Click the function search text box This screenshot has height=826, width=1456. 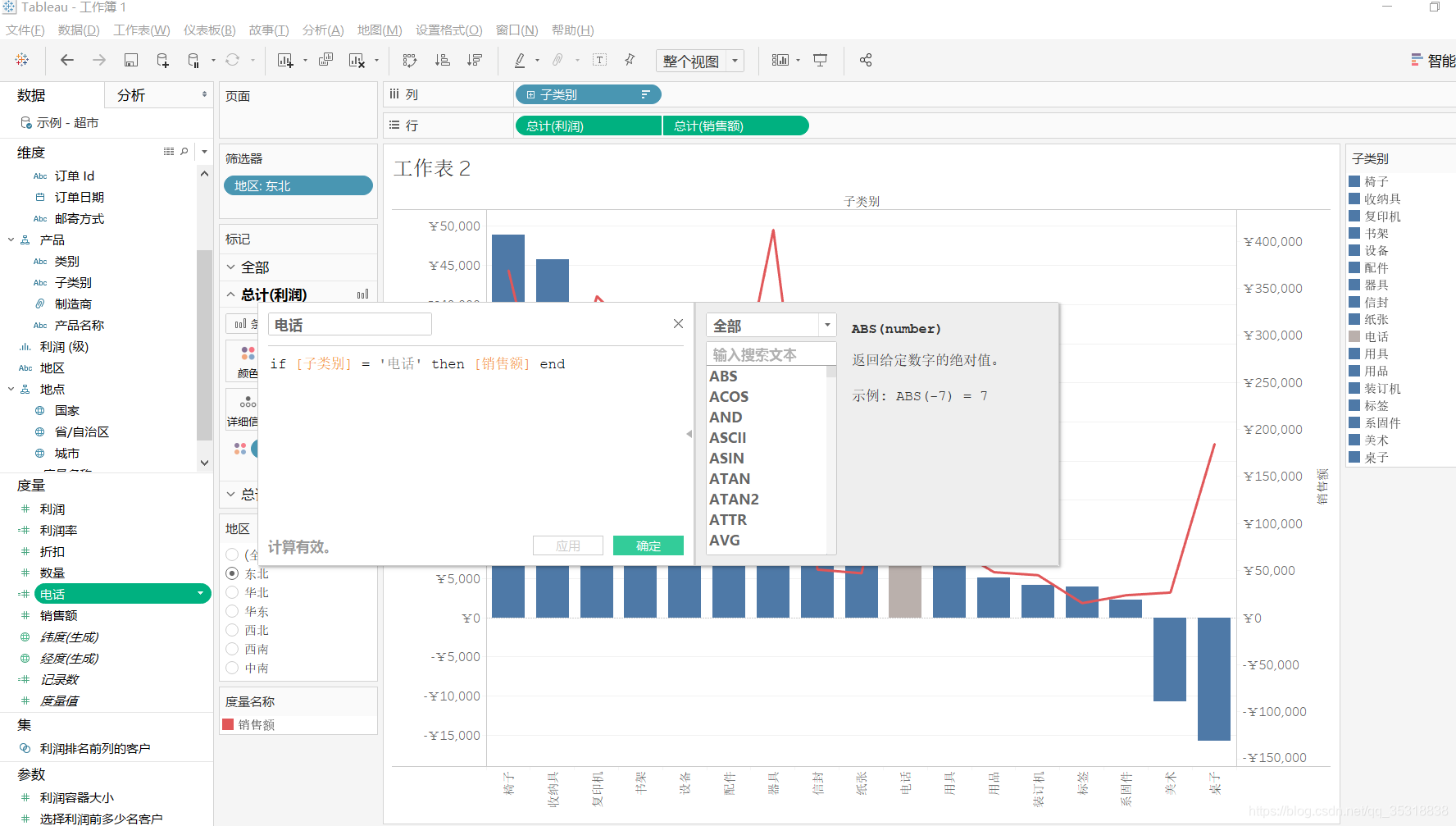[x=771, y=354]
